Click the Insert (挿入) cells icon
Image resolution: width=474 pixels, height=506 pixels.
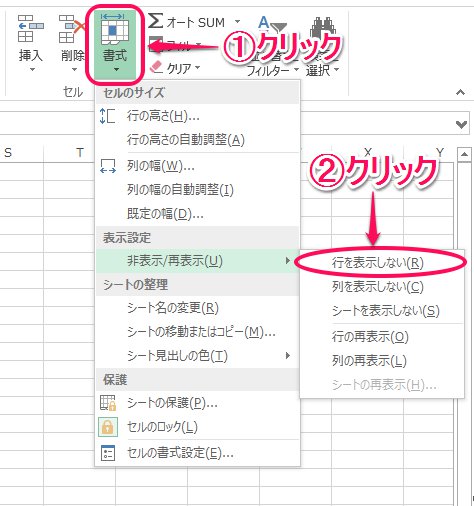click(30, 29)
